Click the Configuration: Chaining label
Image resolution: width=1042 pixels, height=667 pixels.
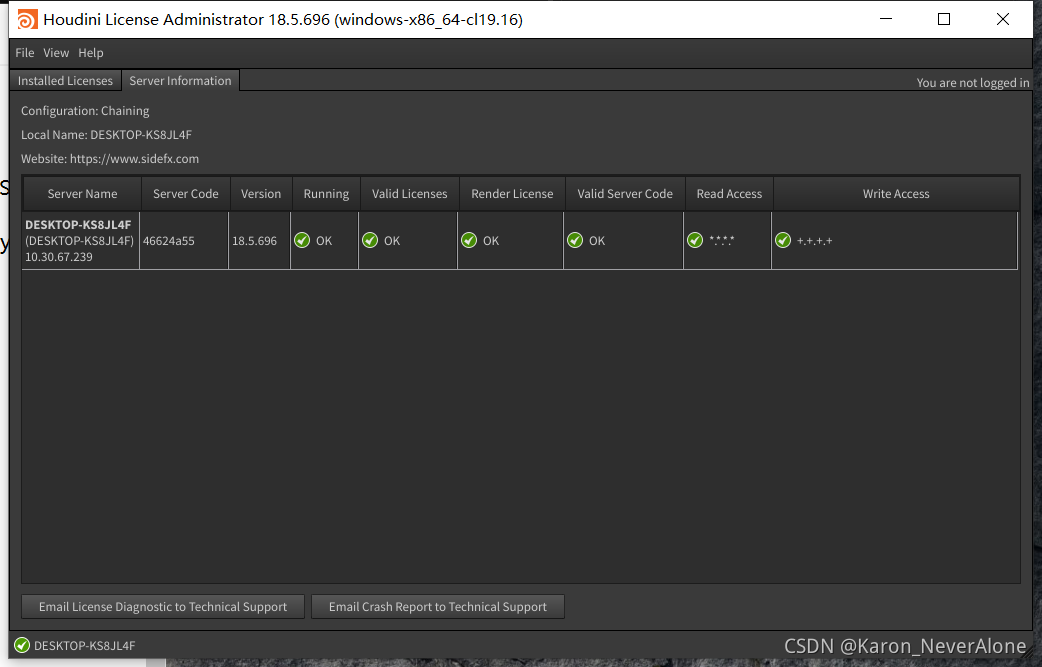pos(85,111)
